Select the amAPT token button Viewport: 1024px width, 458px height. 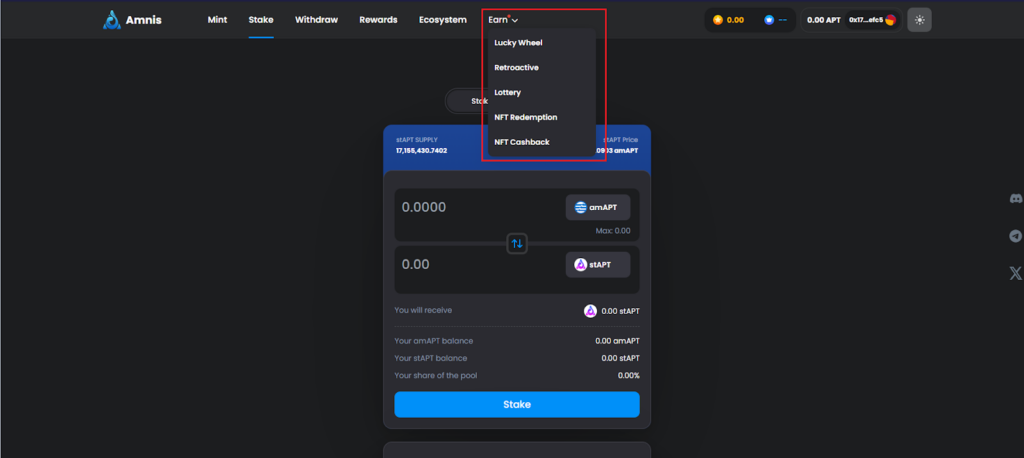[x=598, y=208]
